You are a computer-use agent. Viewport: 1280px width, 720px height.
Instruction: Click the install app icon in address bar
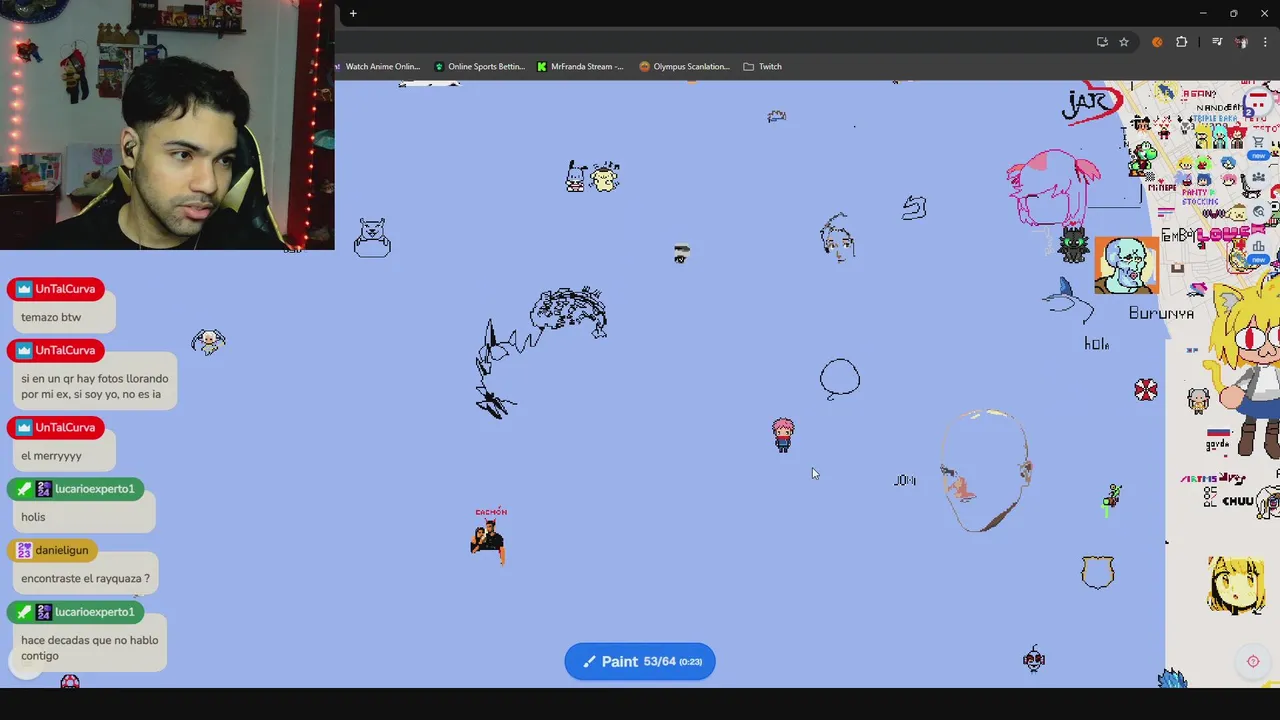click(x=1102, y=42)
